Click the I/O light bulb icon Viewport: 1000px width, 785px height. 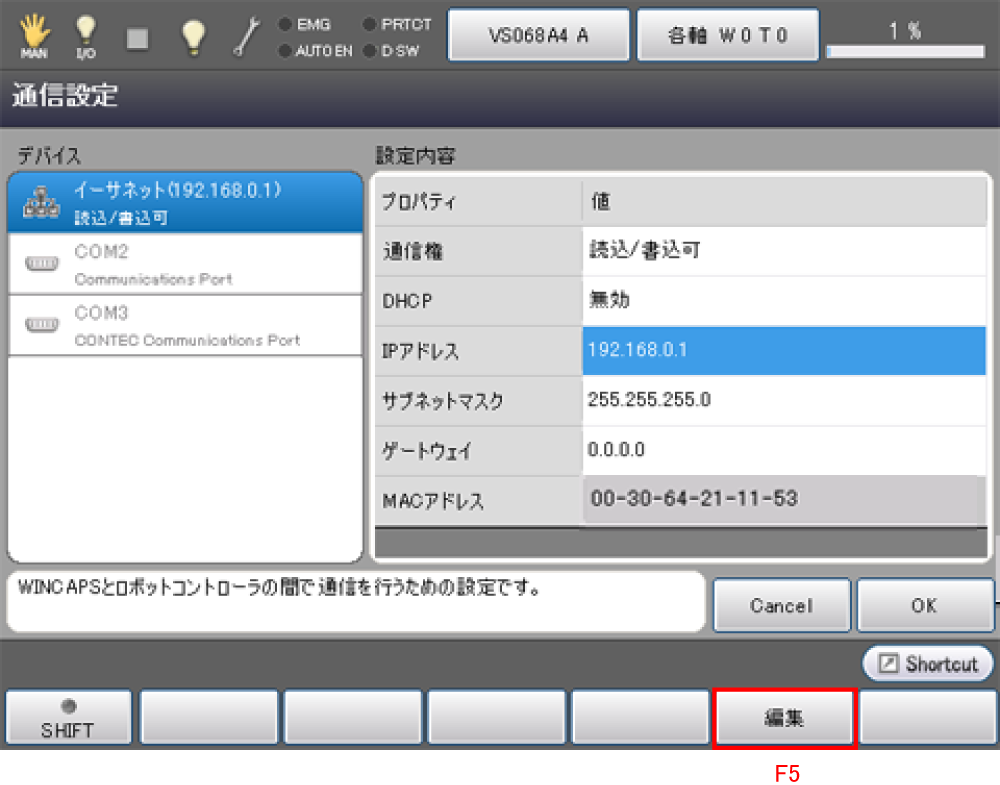click(86, 34)
